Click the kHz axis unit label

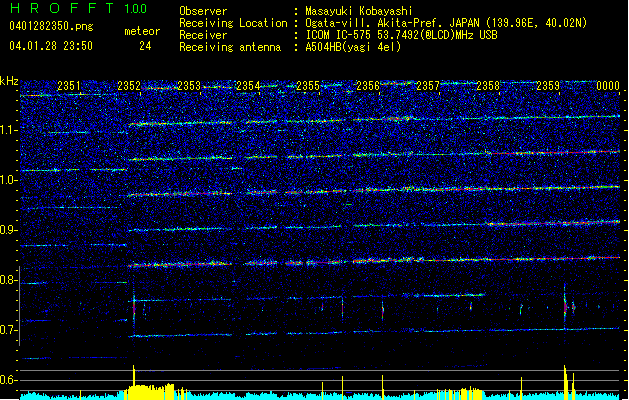[9, 81]
